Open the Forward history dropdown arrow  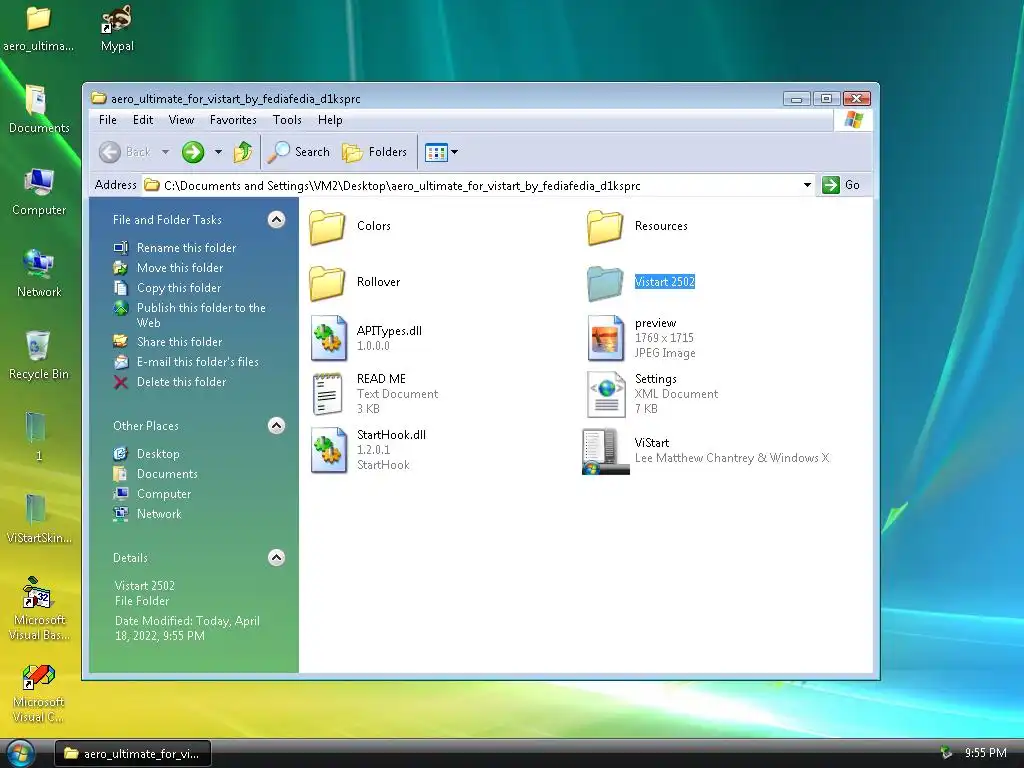218,152
